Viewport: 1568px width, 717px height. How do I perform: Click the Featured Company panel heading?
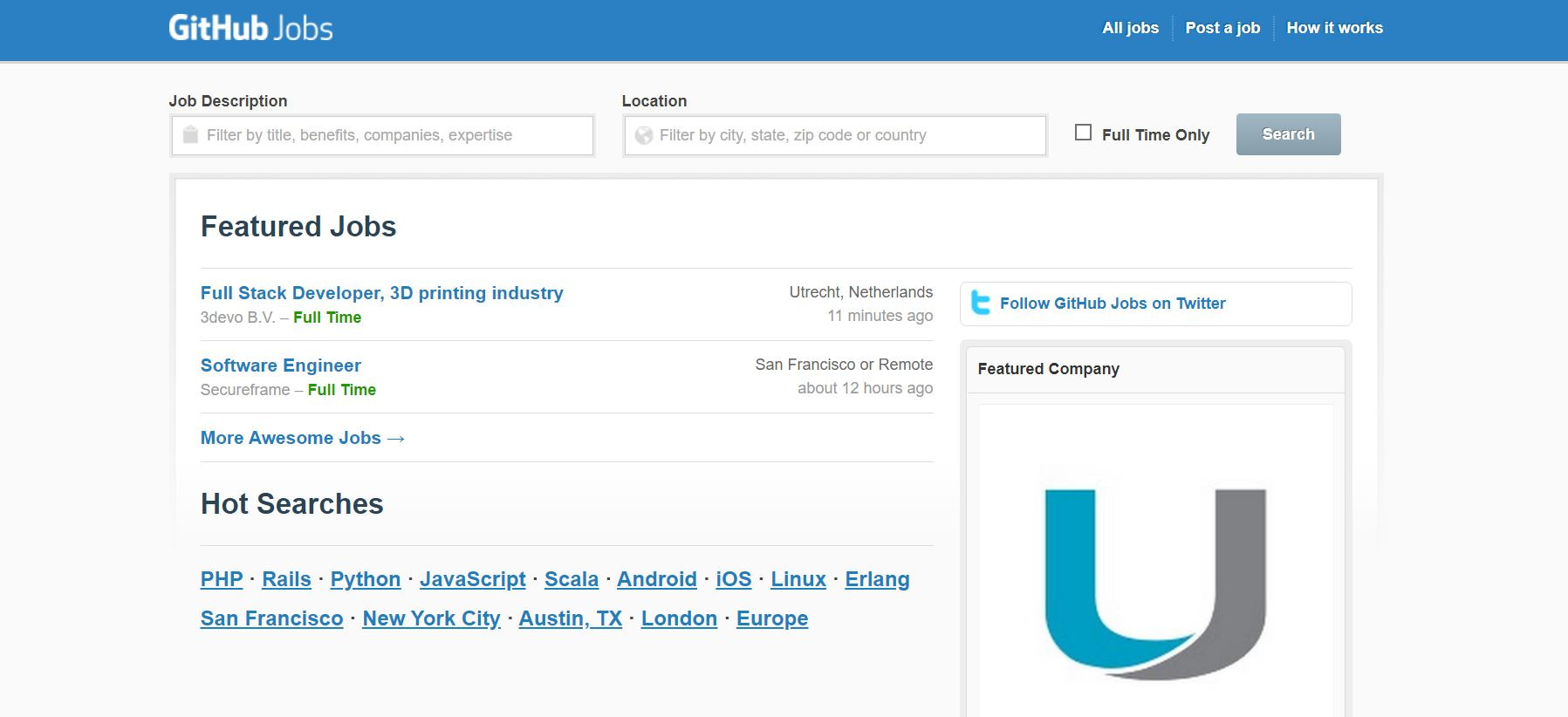pyautogui.click(x=1048, y=369)
